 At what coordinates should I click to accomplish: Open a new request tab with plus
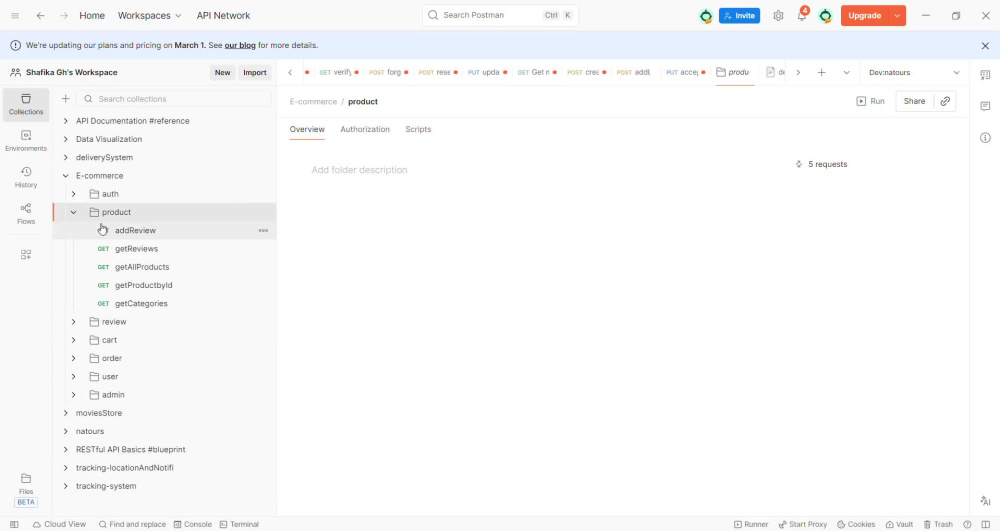tap(821, 73)
